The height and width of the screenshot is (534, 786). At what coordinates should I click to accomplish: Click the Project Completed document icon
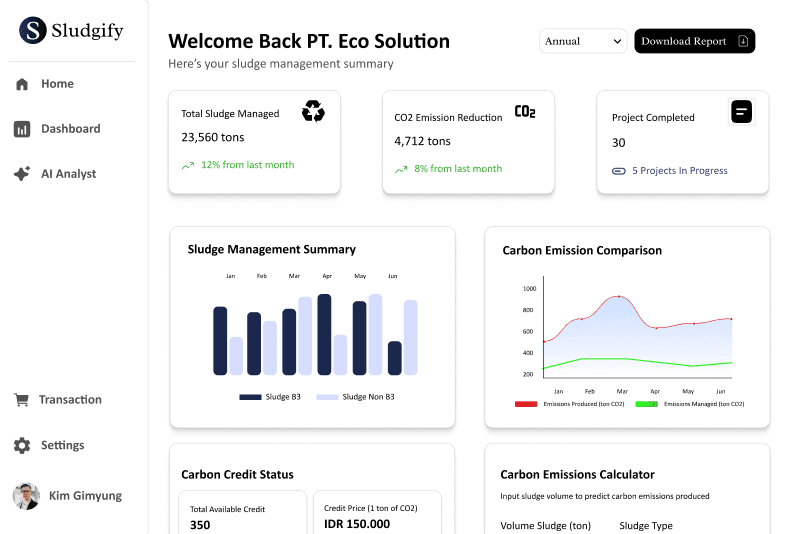pyautogui.click(x=741, y=112)
